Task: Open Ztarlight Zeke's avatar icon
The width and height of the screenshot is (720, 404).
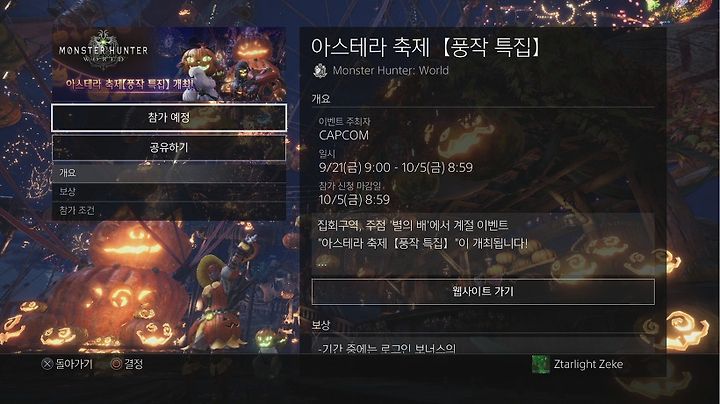Action: [540, 365]
